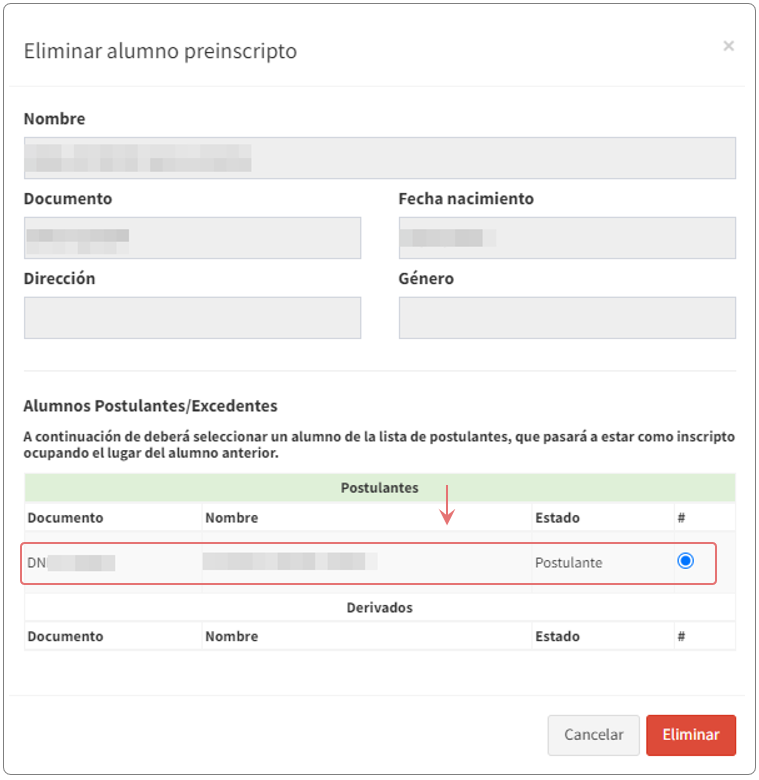This screenshot has width=759, height=780.
Task: Click Nombre column header under Derivados
Action: point(232,636)
